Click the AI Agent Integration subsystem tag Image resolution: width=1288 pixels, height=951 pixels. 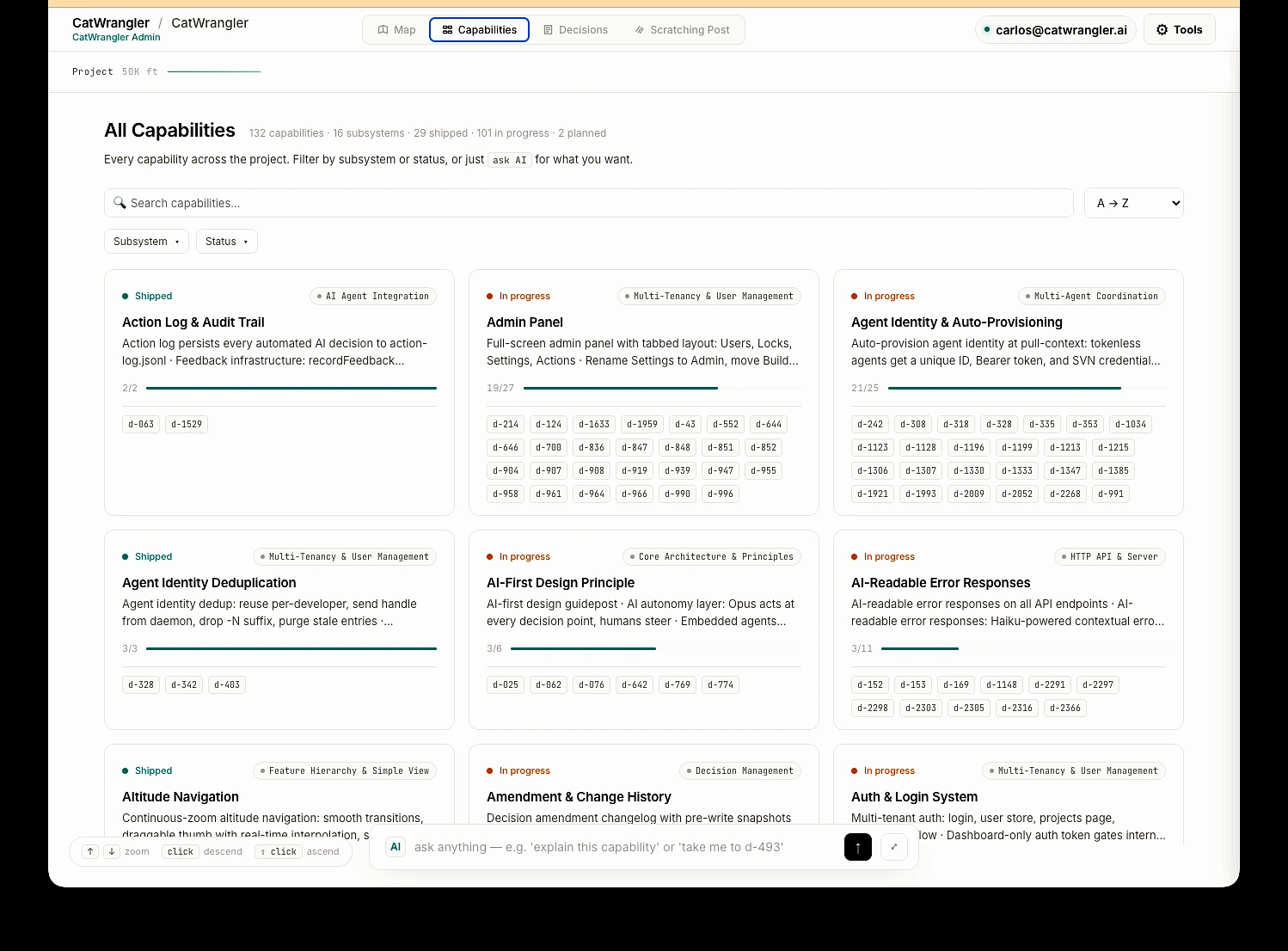(x=373, y=296)
